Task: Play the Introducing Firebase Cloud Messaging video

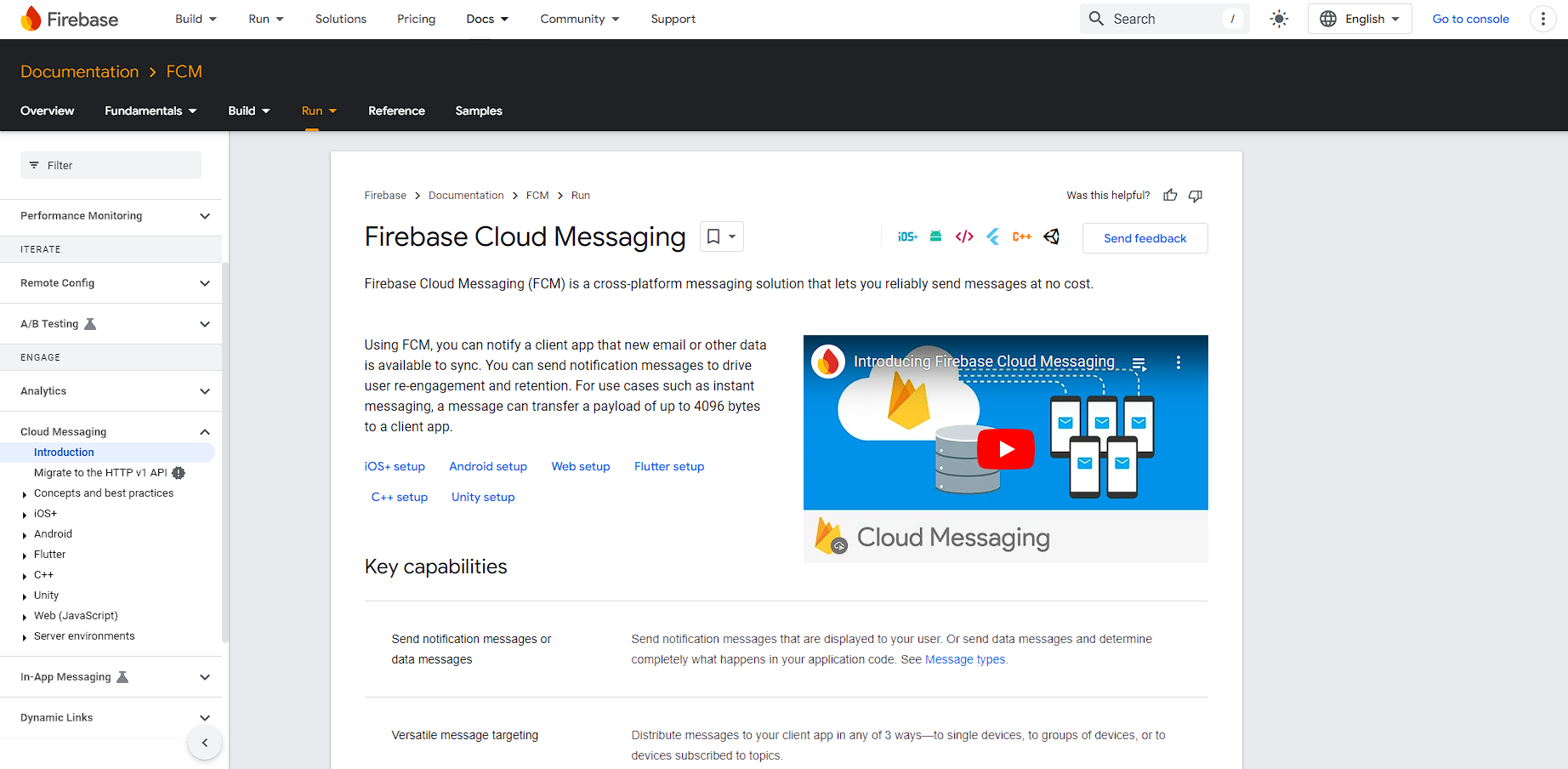Action: pyautogui.click(x=1005, y=448)
